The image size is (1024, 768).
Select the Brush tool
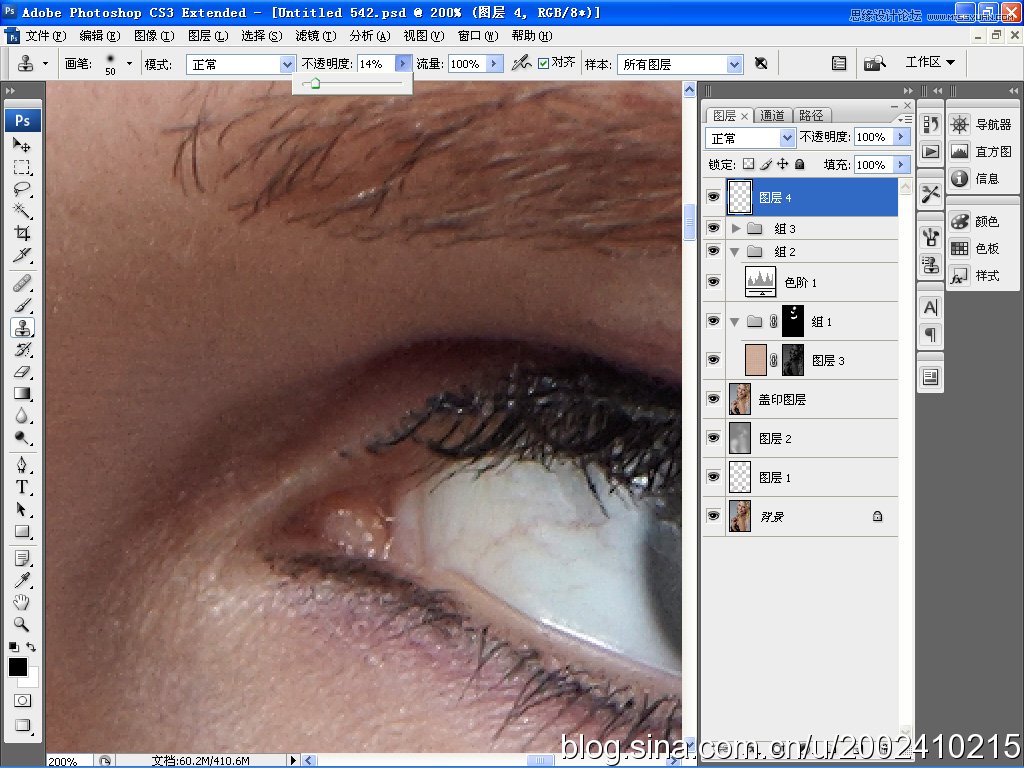coord(22,306)
